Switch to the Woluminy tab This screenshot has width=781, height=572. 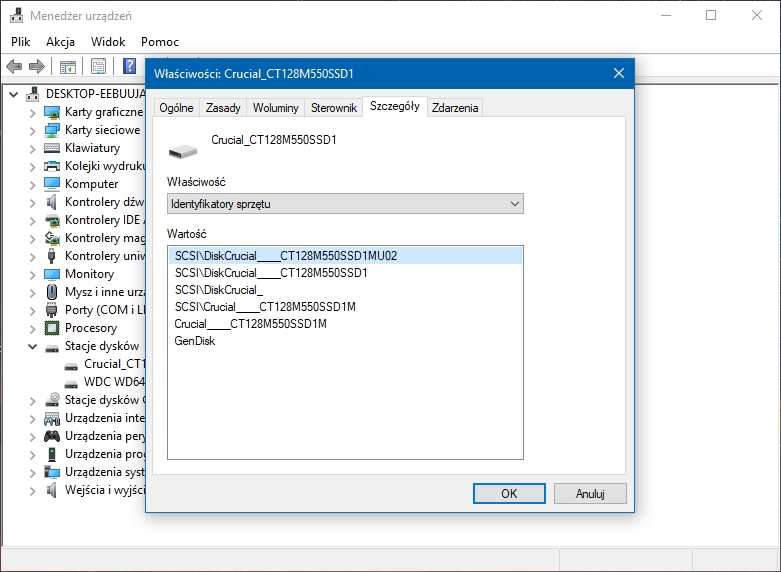point(275,108)
